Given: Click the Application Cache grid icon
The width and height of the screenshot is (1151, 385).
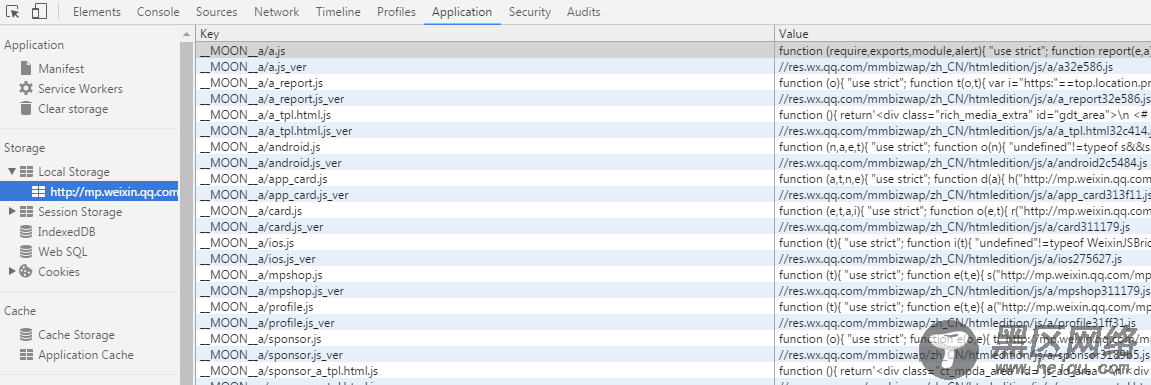Looking at the screenshot, I should coord(26,354).
